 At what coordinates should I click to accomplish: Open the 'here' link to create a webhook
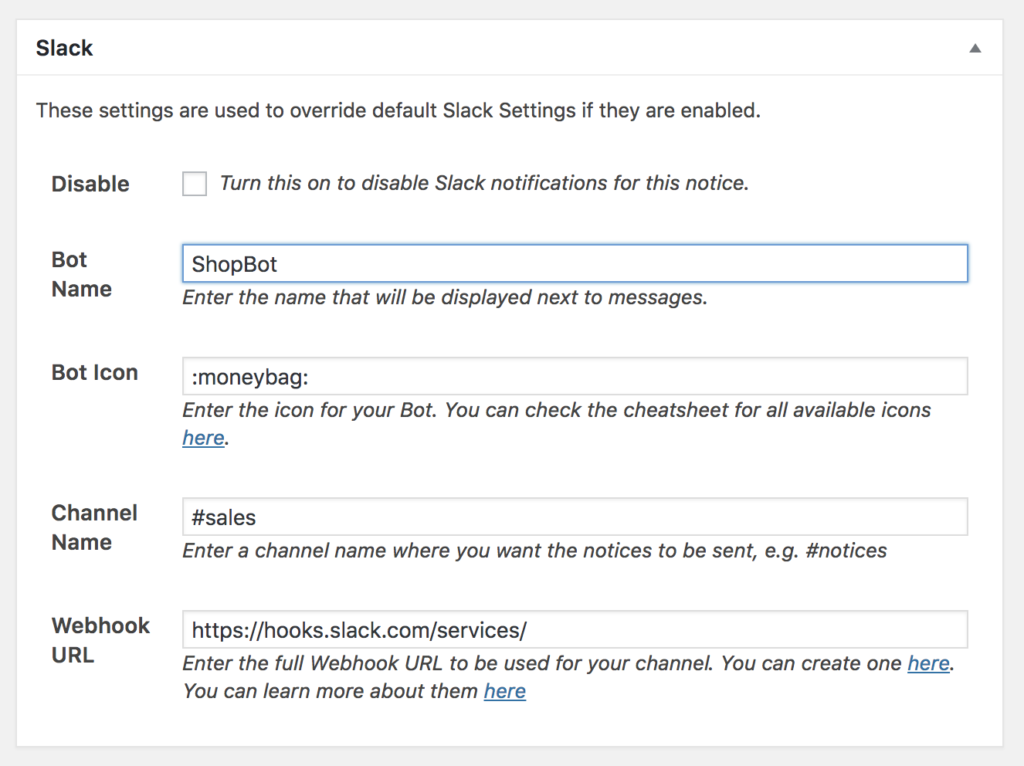[x=928, y=664]
